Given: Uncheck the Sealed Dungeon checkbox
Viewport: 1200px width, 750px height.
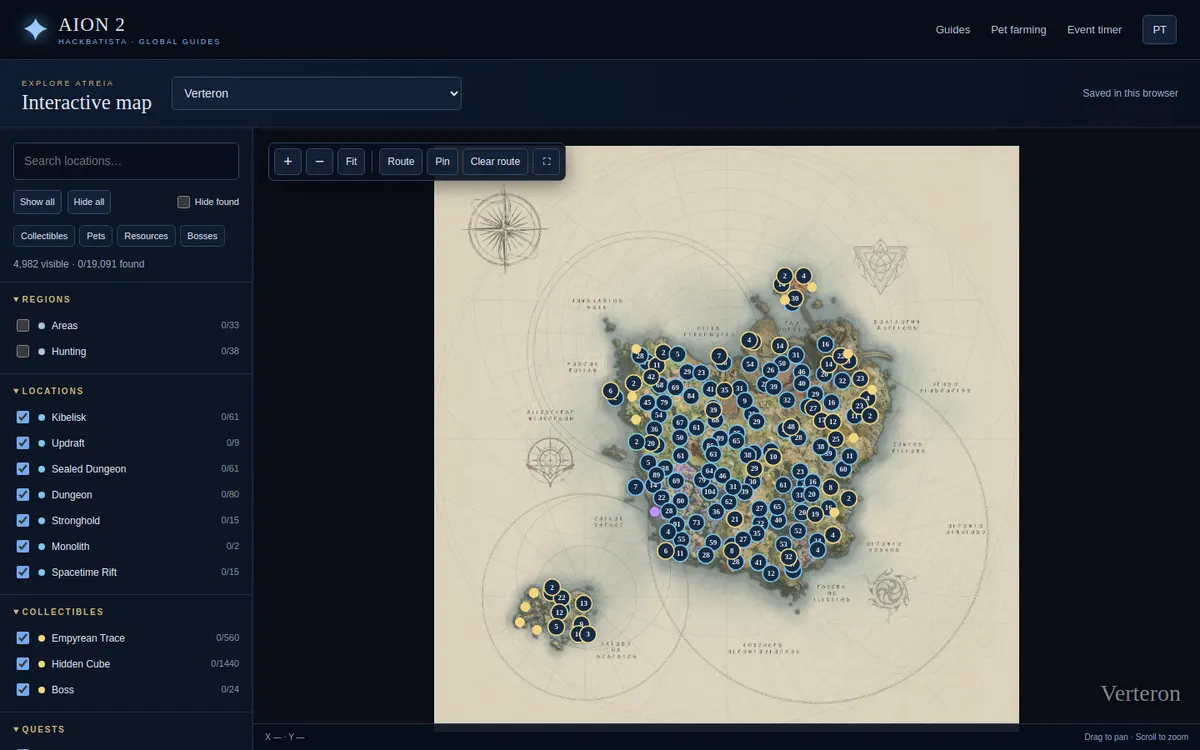Looking at the screenshot, I should (23, 469).
